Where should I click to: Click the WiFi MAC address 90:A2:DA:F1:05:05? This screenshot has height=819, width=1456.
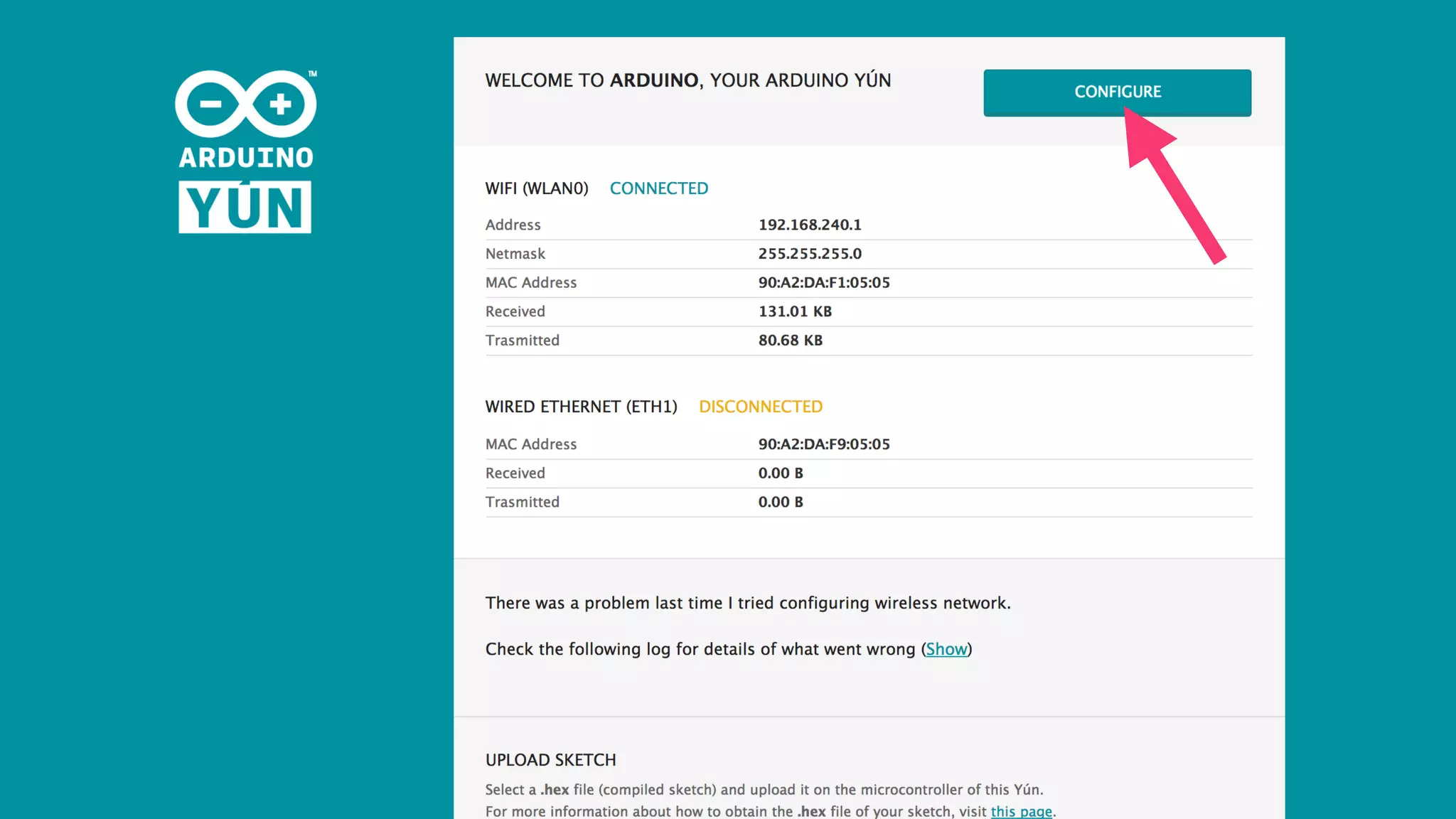[823, 282]
